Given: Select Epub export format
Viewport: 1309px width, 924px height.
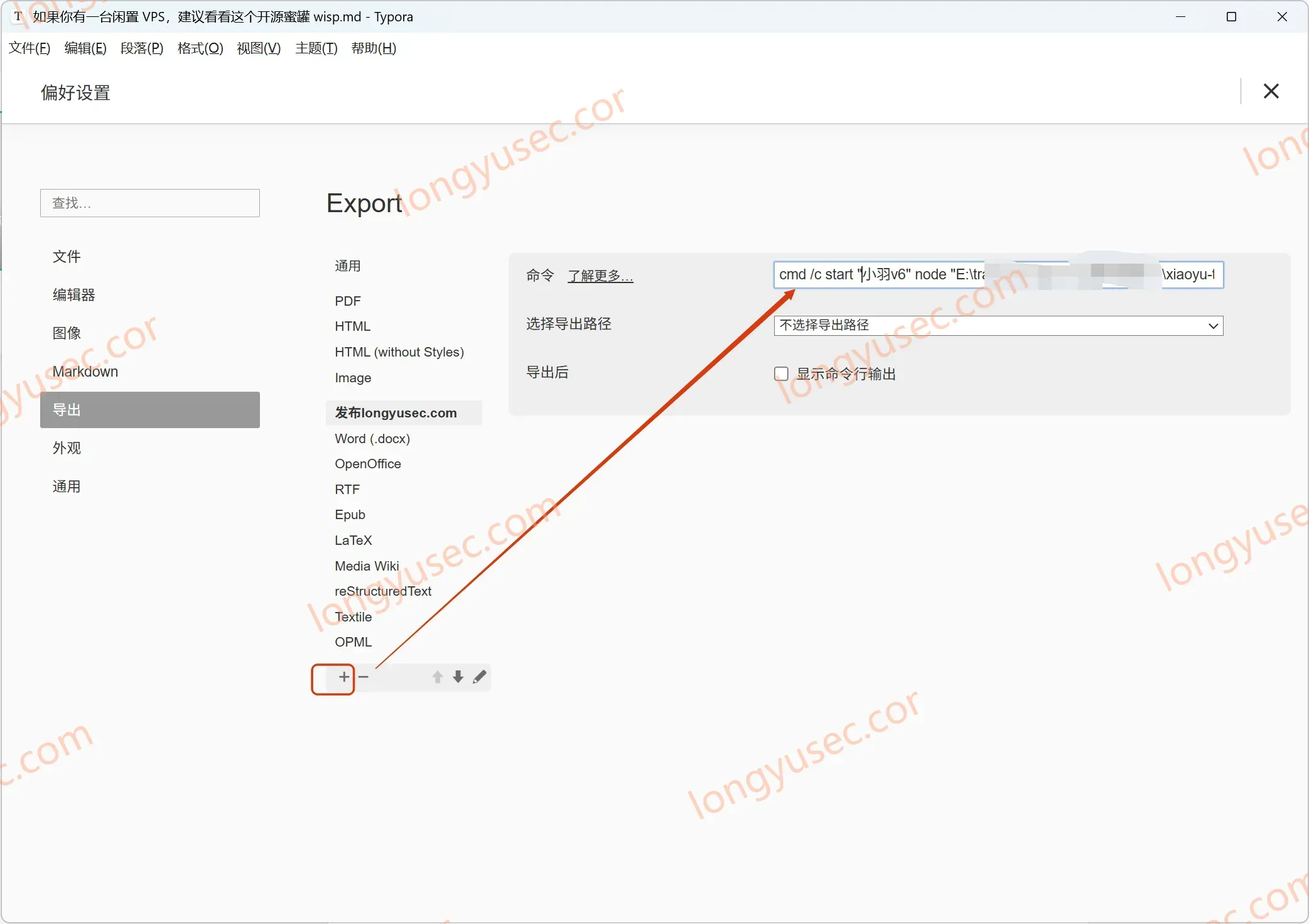Looking at the screenshot, I should pyautogui.click(x=350, y=515).
